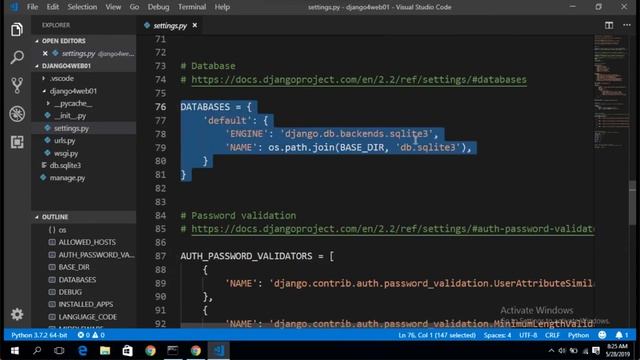Click the editor vertical scrollbar
This screenshot has height=360, width=640.
point(633,202)
